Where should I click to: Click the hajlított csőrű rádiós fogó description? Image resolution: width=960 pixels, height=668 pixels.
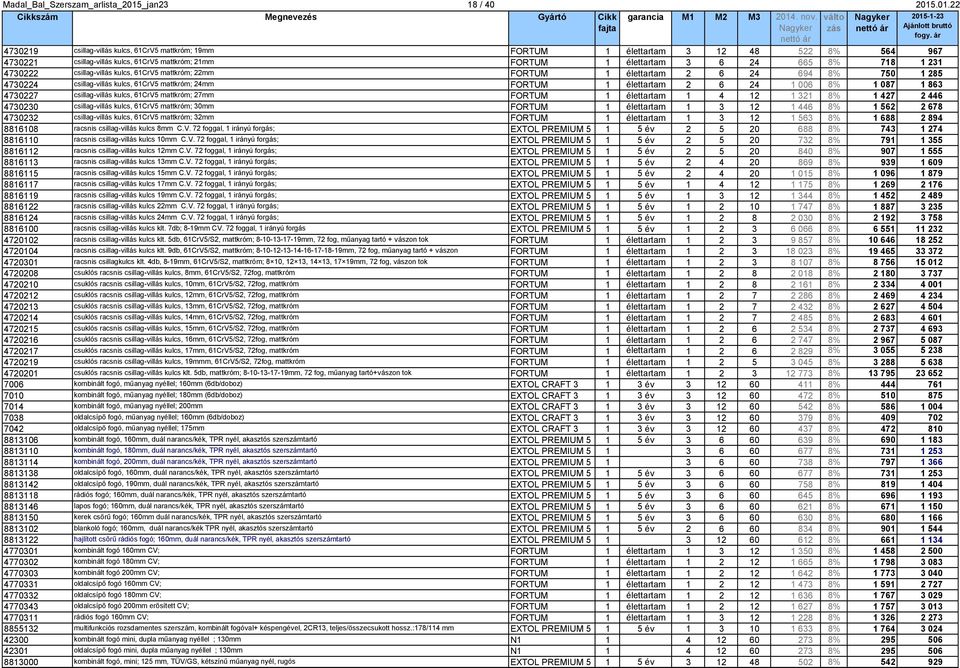point(212,539)
